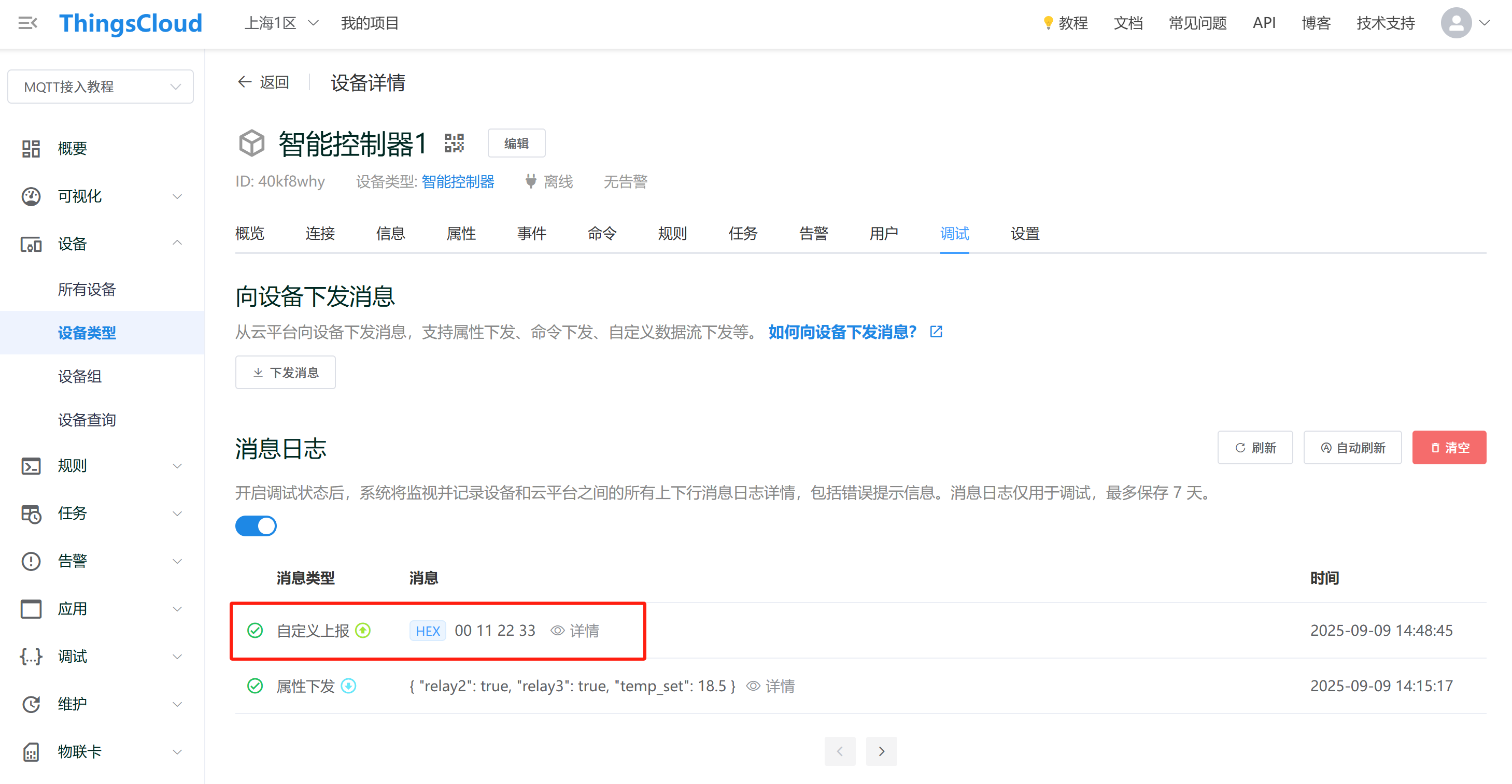View 详情 of the 自定义上报 HEX message

[x=575, y=631]
